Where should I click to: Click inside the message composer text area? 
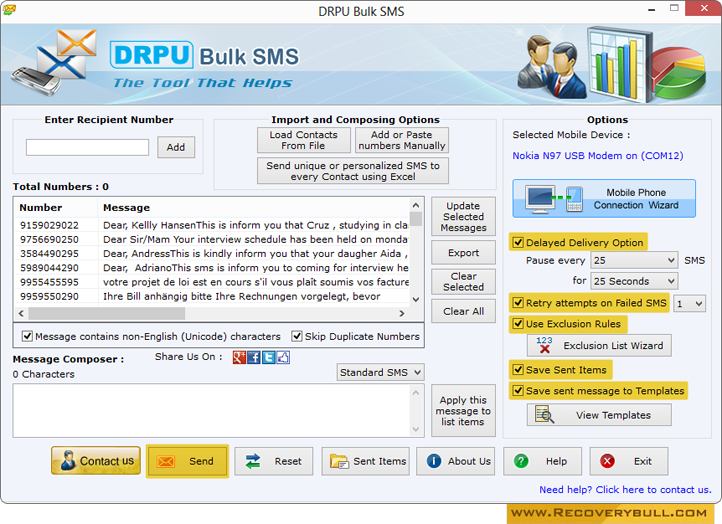coord(212,410)
